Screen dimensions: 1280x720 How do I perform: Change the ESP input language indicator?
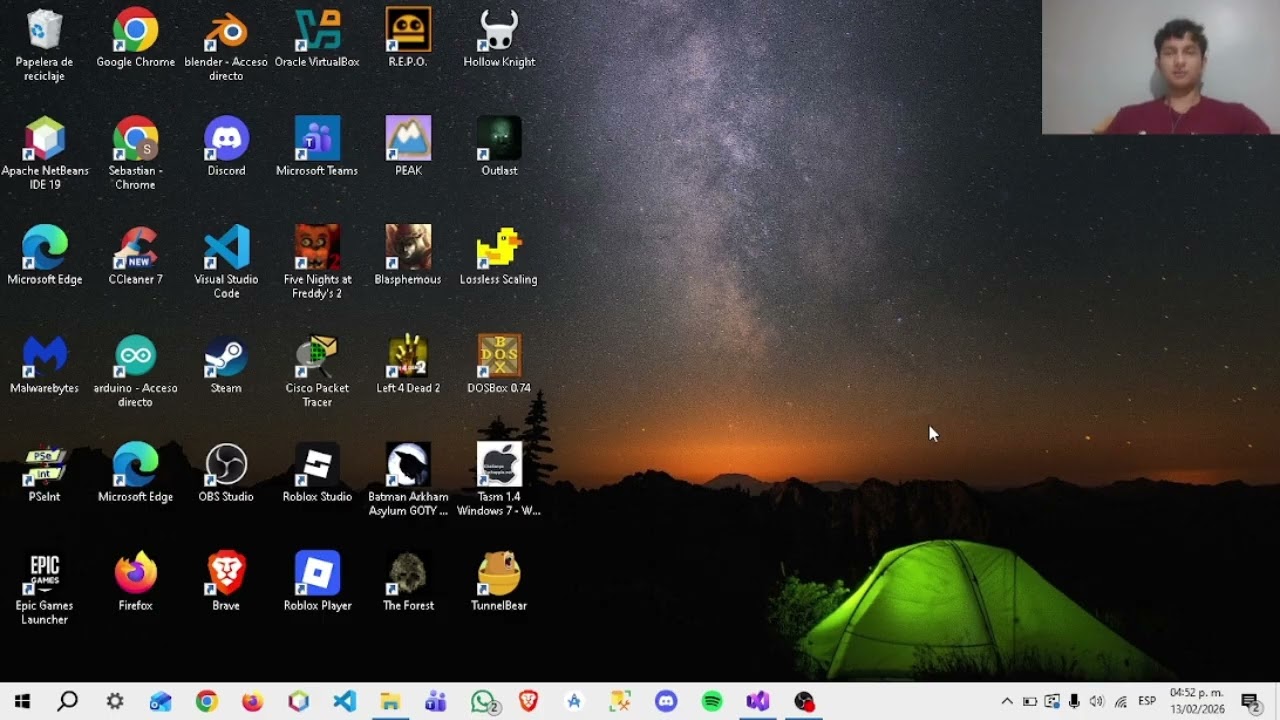1147,702
